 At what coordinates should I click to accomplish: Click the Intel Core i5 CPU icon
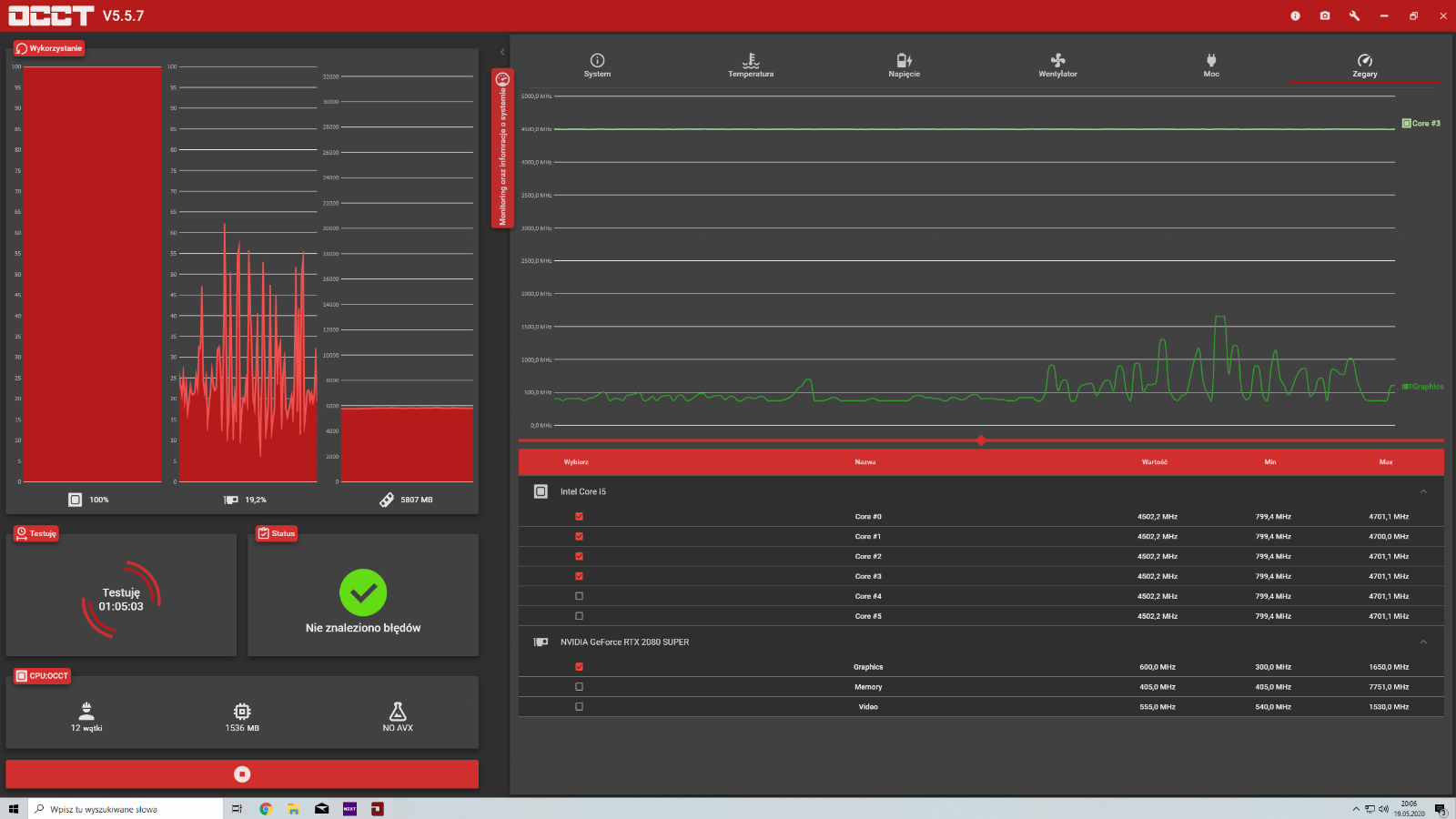pyautogui.click(x=541, y=491)
